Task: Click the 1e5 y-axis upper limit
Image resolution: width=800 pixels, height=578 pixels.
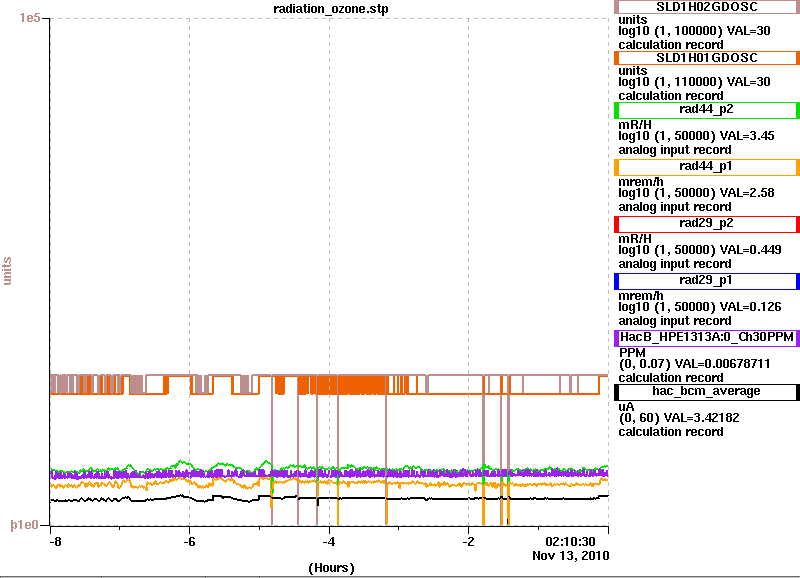Action: (30, 18)
